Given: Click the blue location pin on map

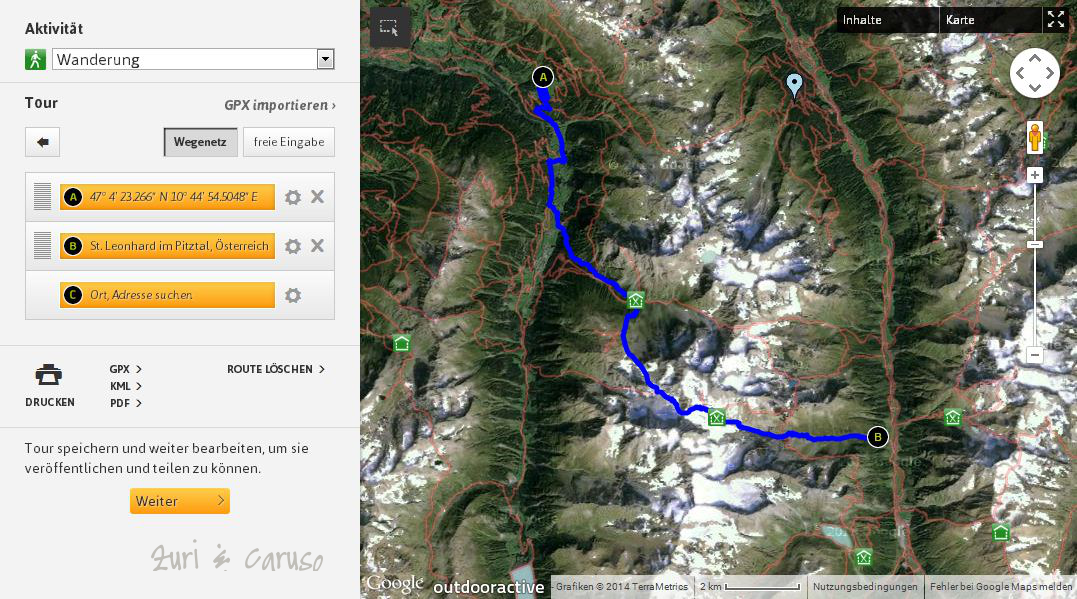Looking at the screenshot, I should click(794, 85).
